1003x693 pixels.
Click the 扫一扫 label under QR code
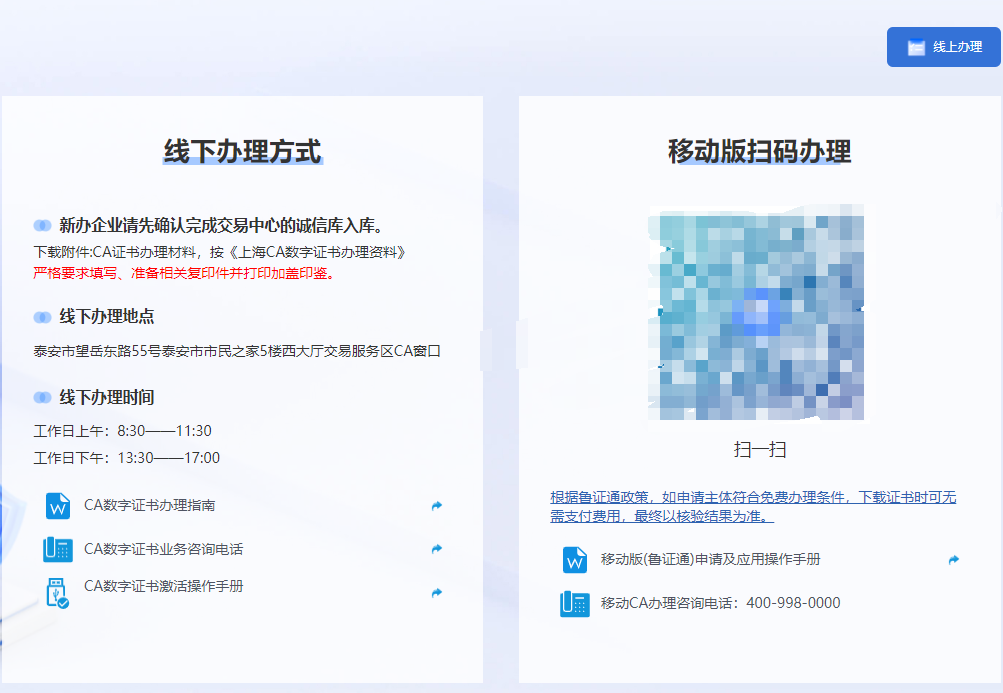click(760, 450)
